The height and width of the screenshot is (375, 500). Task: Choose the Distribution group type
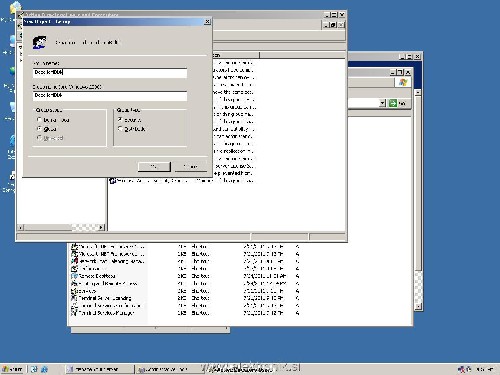pyautogui.click(x=120, y=129)
